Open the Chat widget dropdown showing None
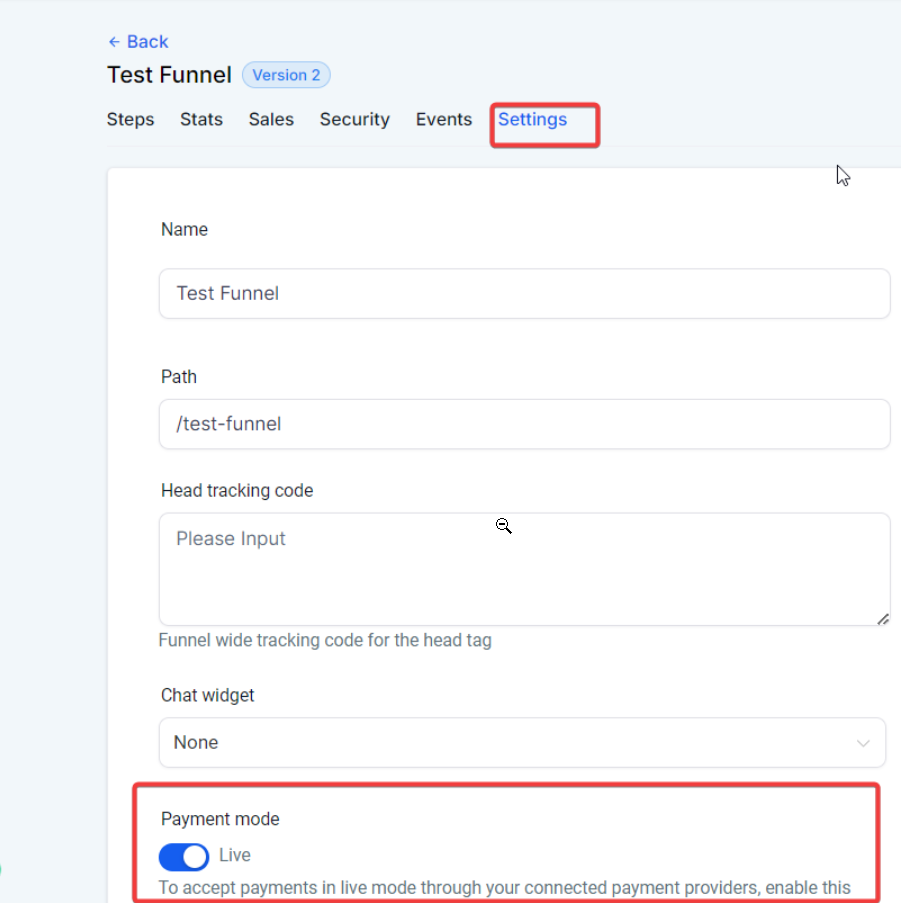The height and width of the screenshot is (903, 901). click(x=522, y=743)
